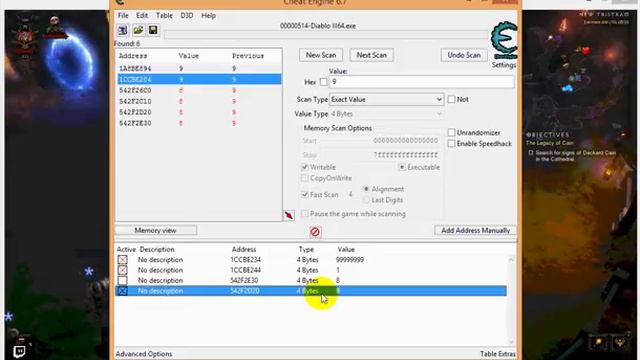
Task: Click the Stop address field
Action: point(406,155)
